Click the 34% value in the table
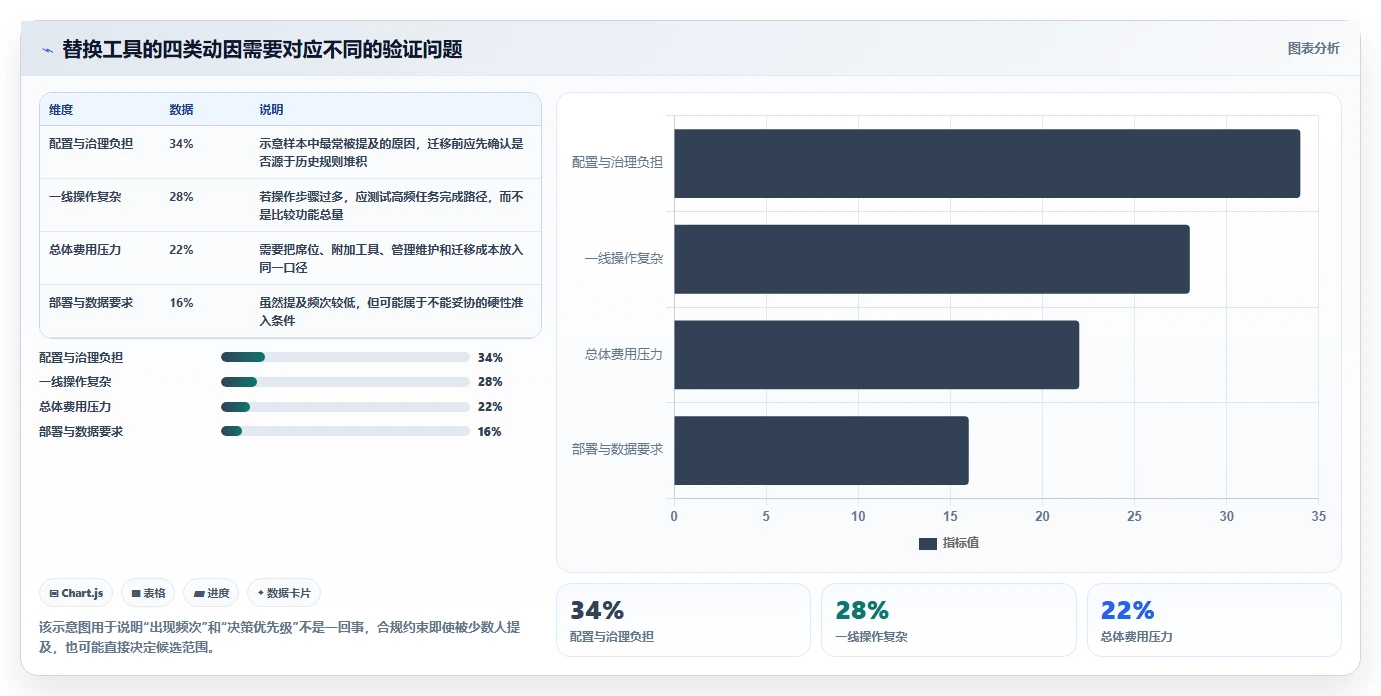The image size is (1381, 696). coord(181,143)
